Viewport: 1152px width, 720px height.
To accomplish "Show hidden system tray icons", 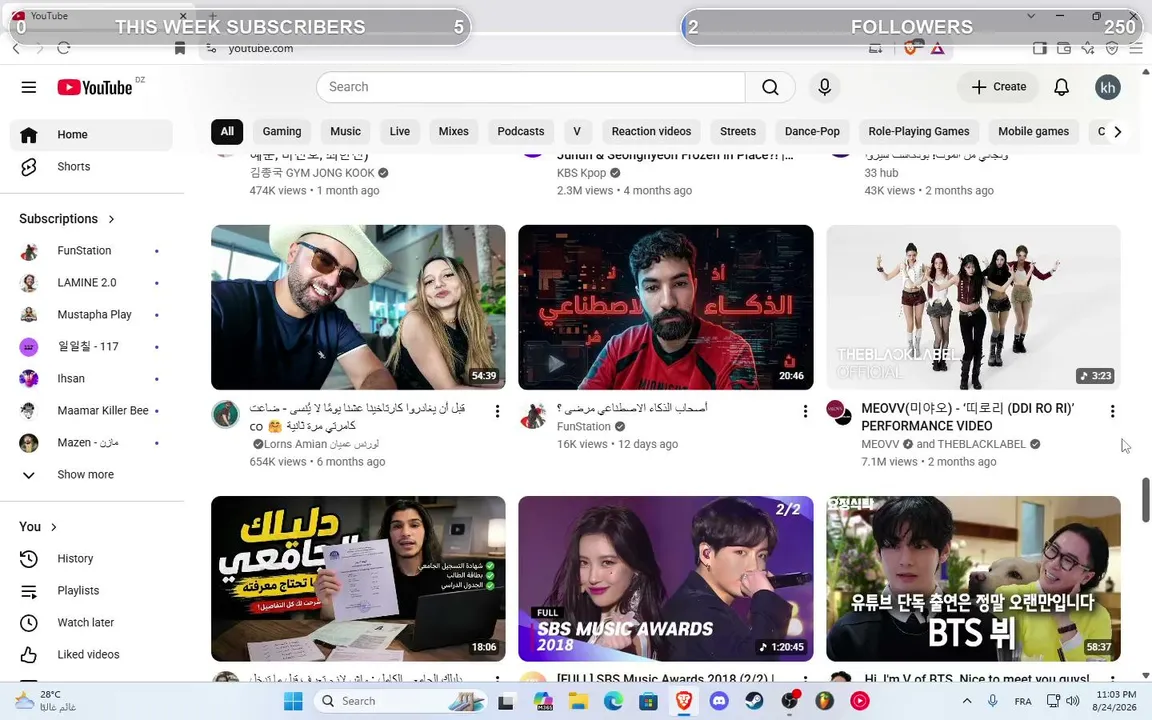I will pyautogui.click(x=967, y=701).
